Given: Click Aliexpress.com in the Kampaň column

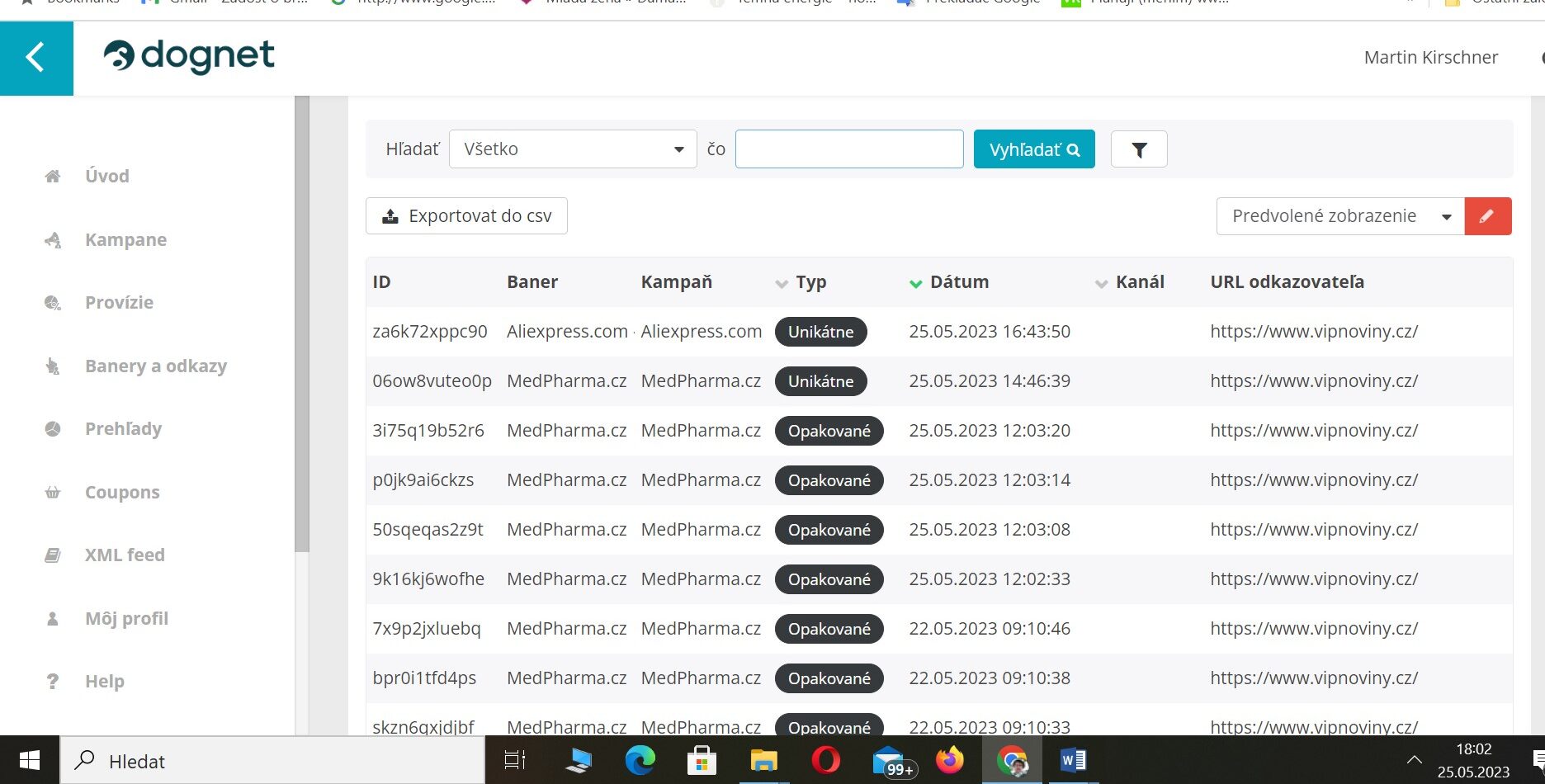Looking at the screenshot, I should [x=702, y=332].
